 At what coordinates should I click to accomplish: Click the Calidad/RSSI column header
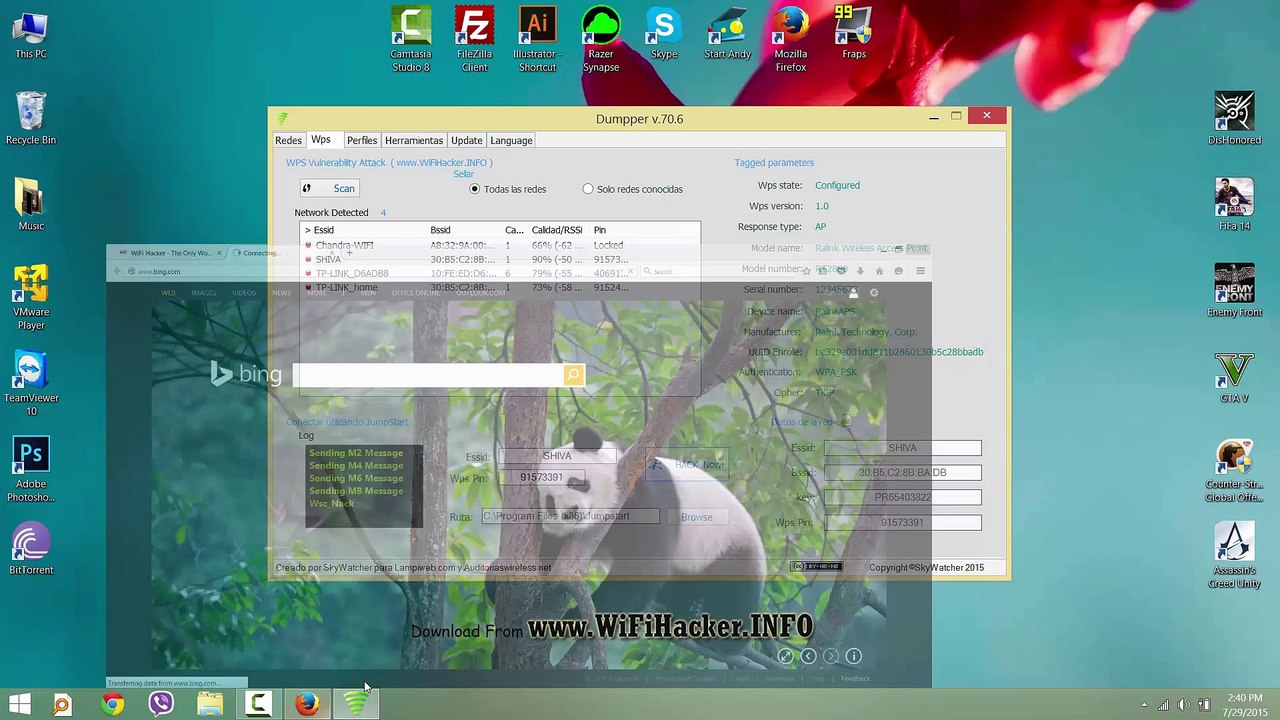point(557,230)
